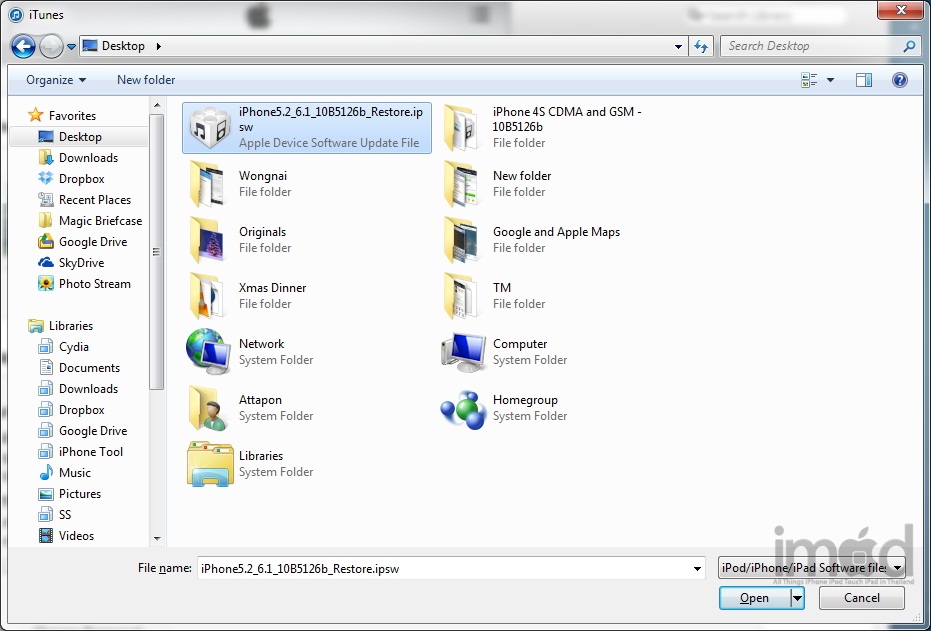Click the Change your view icon
This screenshot has height=631, width=931.
point(809,80)
